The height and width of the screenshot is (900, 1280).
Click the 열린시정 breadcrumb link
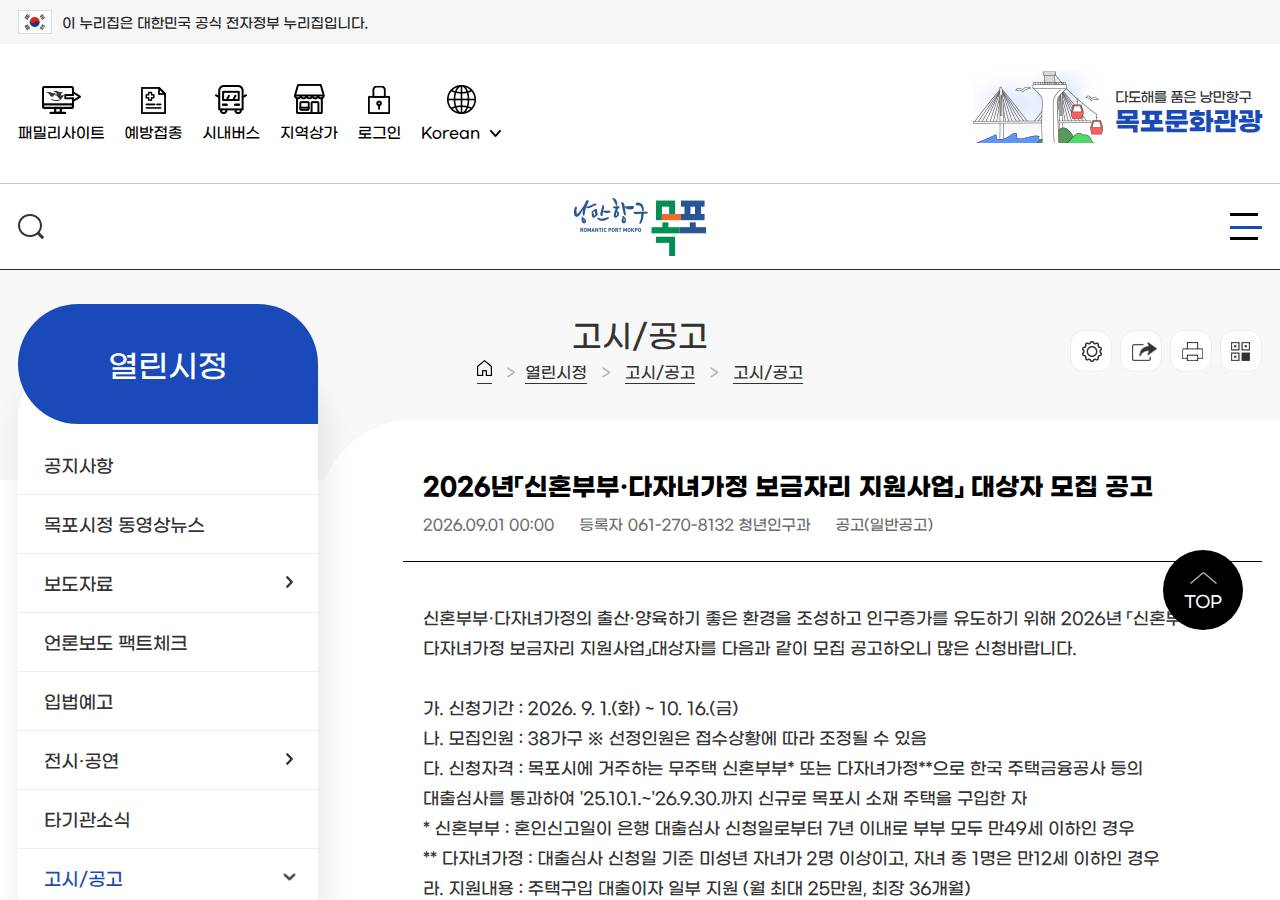556,372
